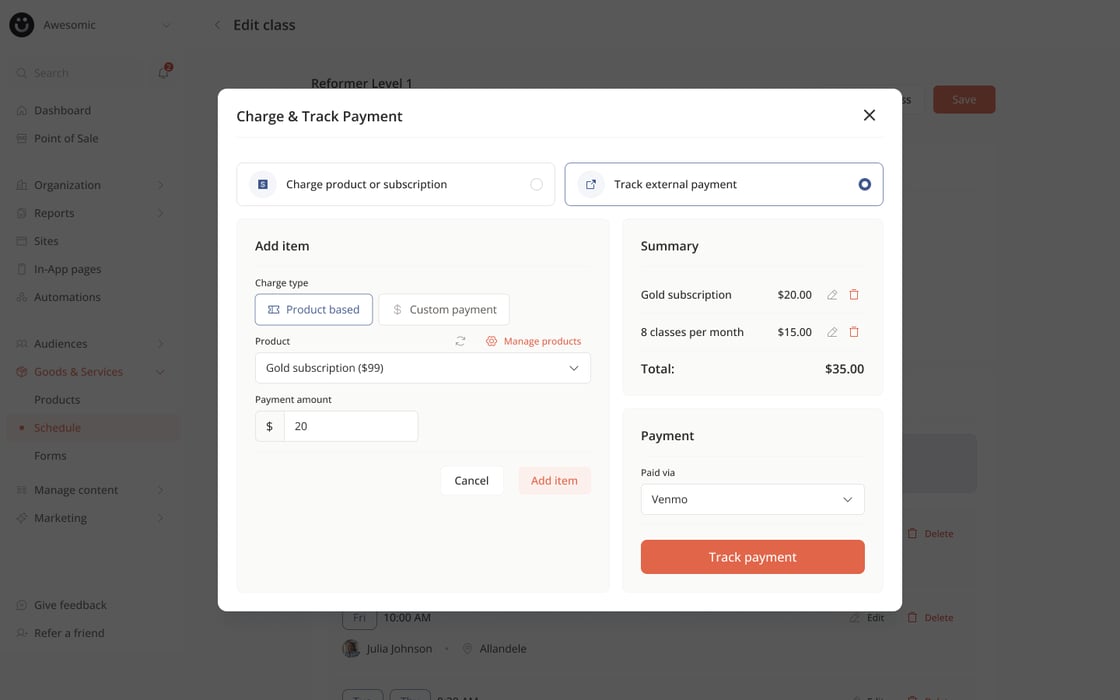Open the Point of Sale section in the sidebar
The height and width of the screenshot is (700, 1120).
(x=65, y=138)
